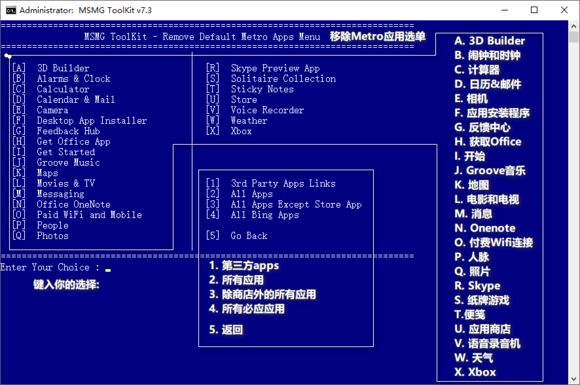Image resolution: width=580 pixels, height=385 pixels.
Task: Maximize the MSMG ToolKit window
Action: 534,10
